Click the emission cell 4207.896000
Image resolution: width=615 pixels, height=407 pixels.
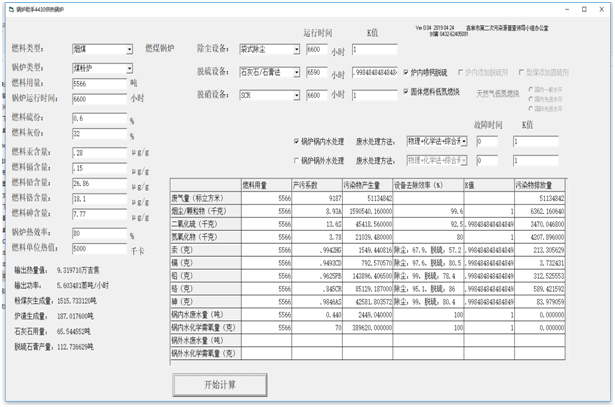(x=540, y=237)
